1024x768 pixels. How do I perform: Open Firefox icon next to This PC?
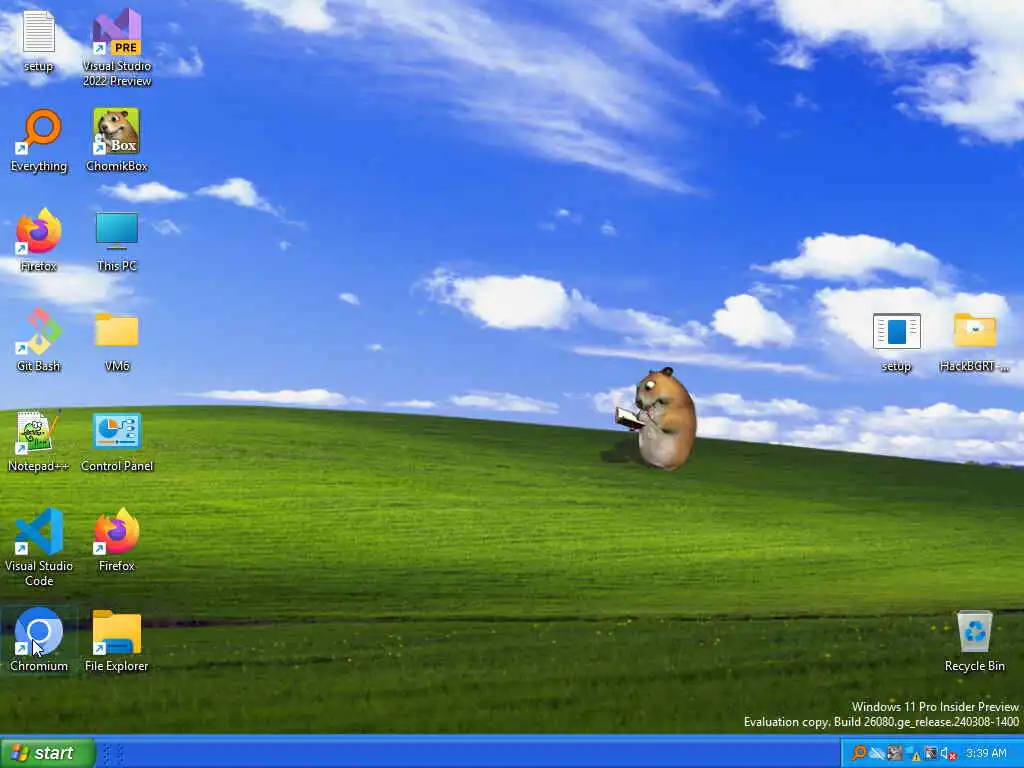[39, 240]
